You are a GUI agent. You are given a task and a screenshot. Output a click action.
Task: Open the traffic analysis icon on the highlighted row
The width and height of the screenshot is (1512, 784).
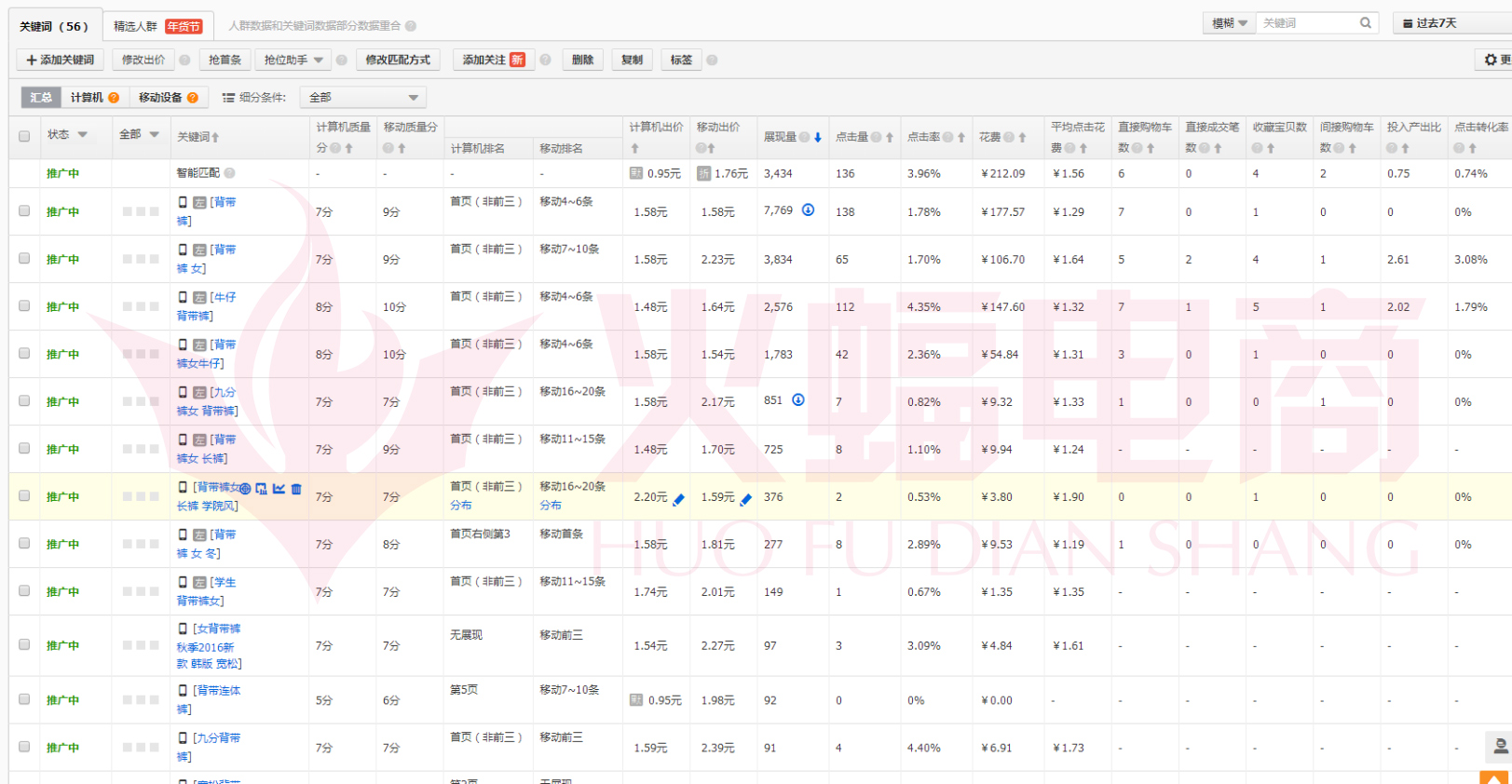click(262, 489)
